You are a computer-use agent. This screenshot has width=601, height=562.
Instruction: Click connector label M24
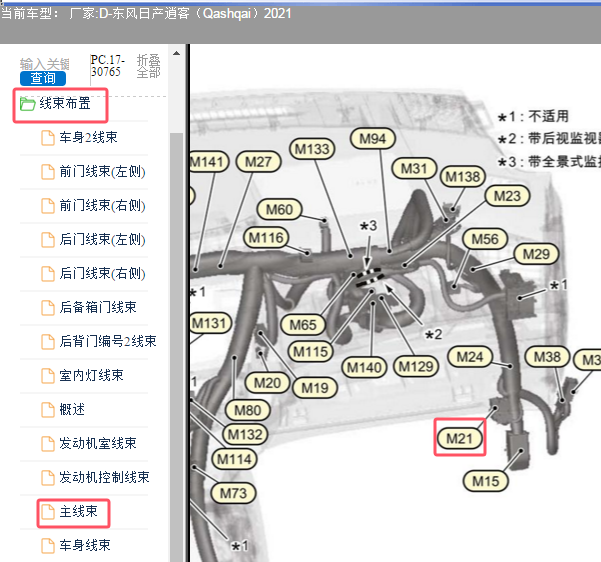pos(470,357)
